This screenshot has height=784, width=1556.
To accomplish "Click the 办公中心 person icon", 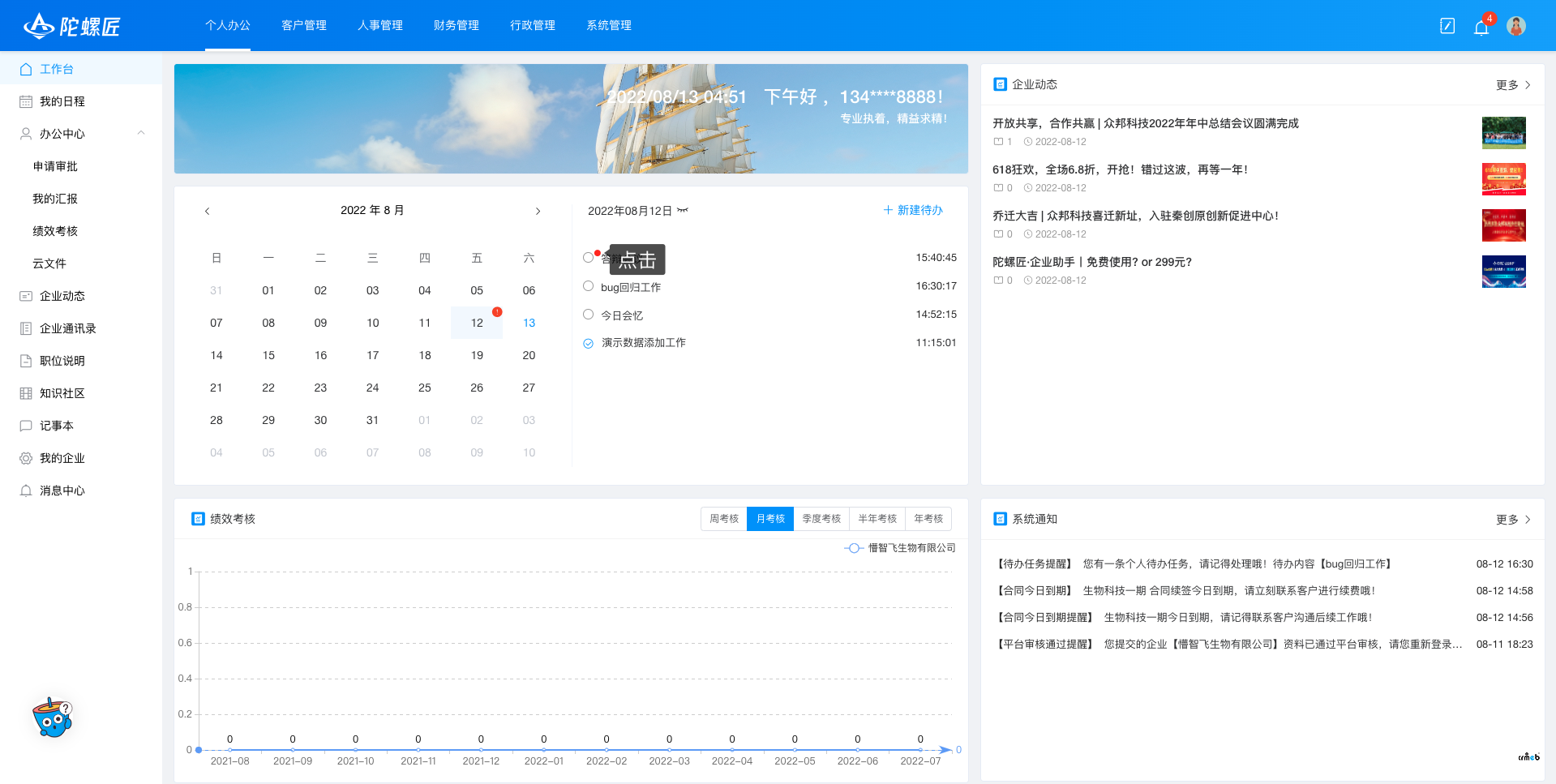I will coord(26,134).
